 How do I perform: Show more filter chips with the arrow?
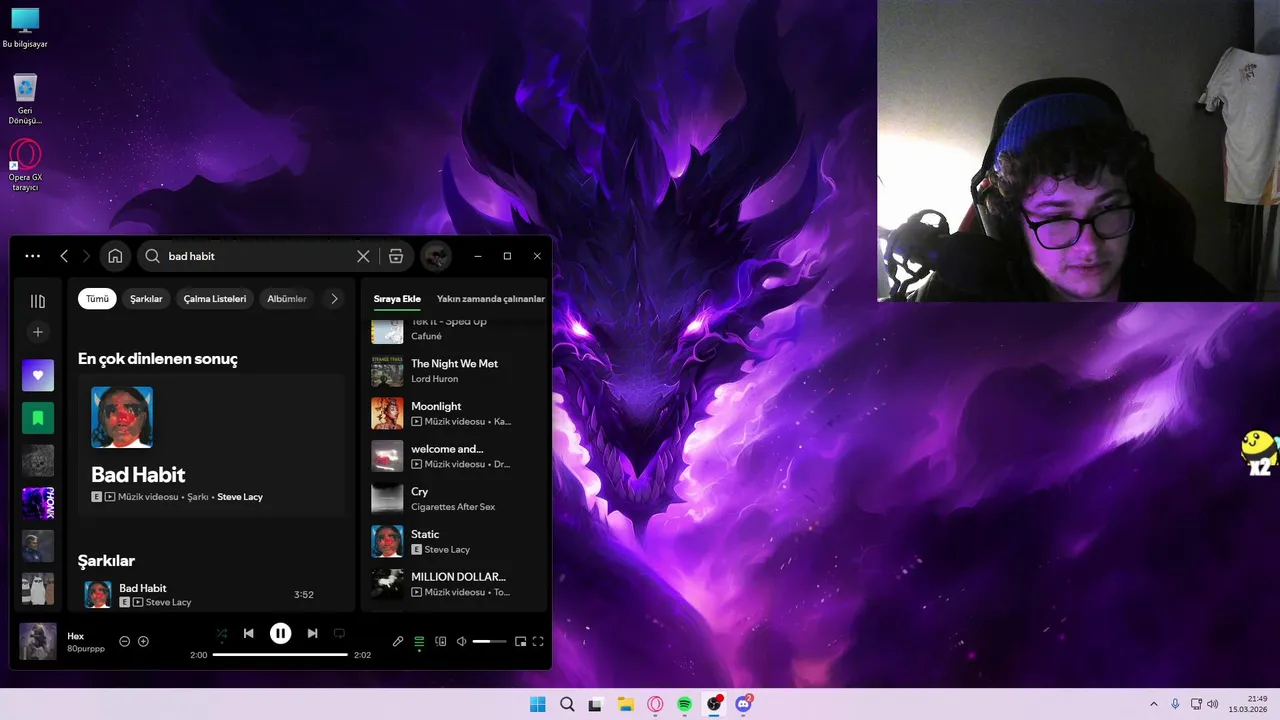click(334, 298)
